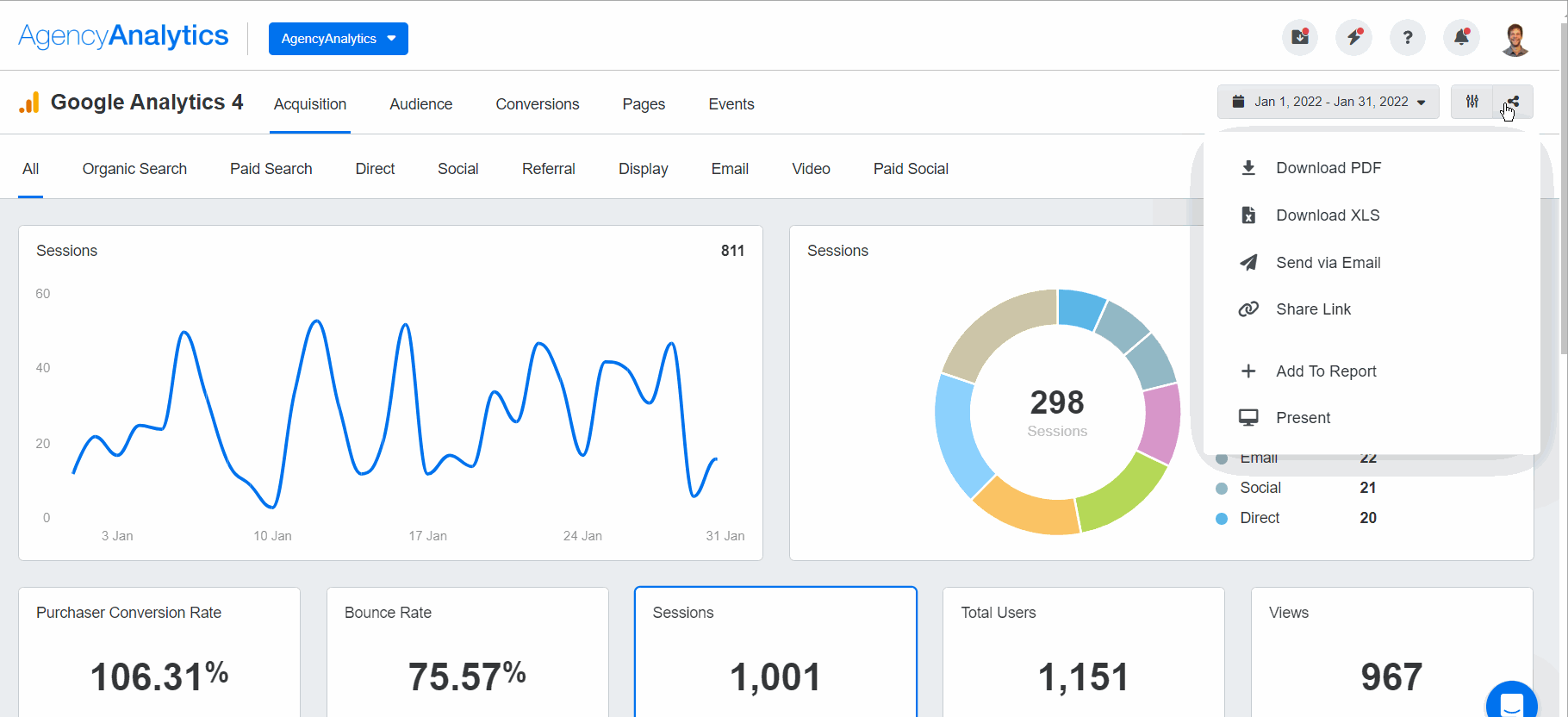This screenshot has width=1568, height=717.
Task: Select the Paid Search channel filter
Action: pyautogui.click(x=271, y=169)
